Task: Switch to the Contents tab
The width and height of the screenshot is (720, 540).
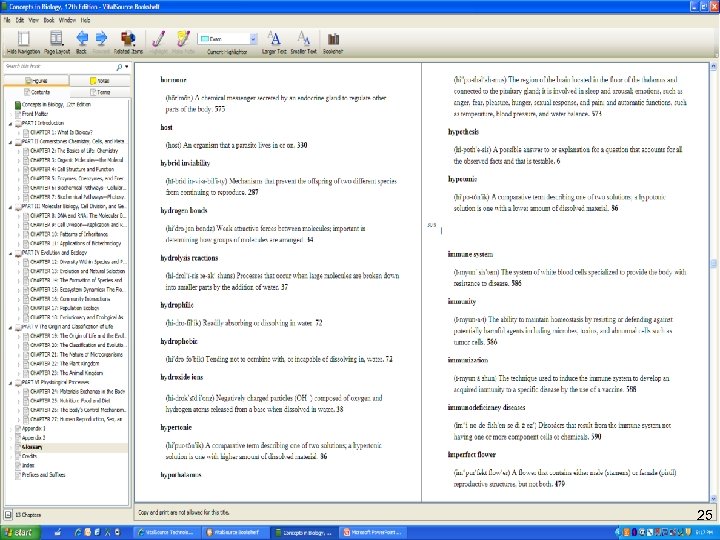Action: (36, 92)
